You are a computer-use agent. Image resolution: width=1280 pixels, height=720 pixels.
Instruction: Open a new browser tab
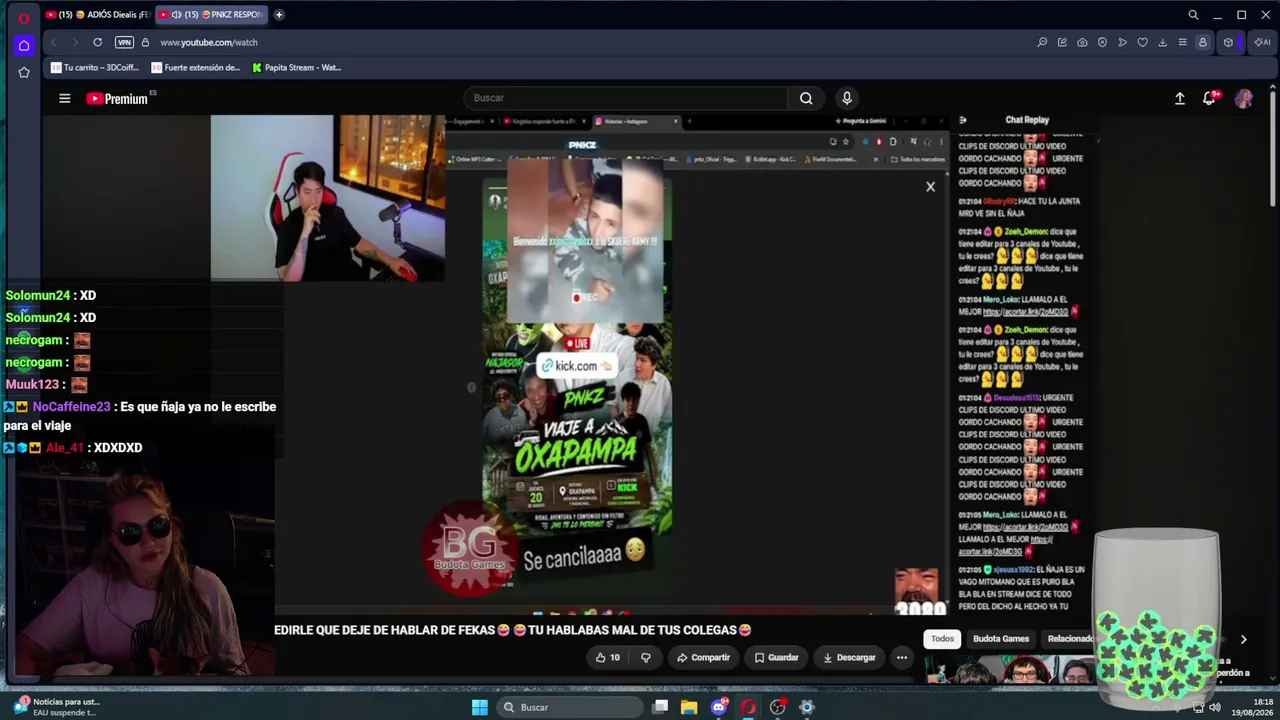(x=279, y=15)
